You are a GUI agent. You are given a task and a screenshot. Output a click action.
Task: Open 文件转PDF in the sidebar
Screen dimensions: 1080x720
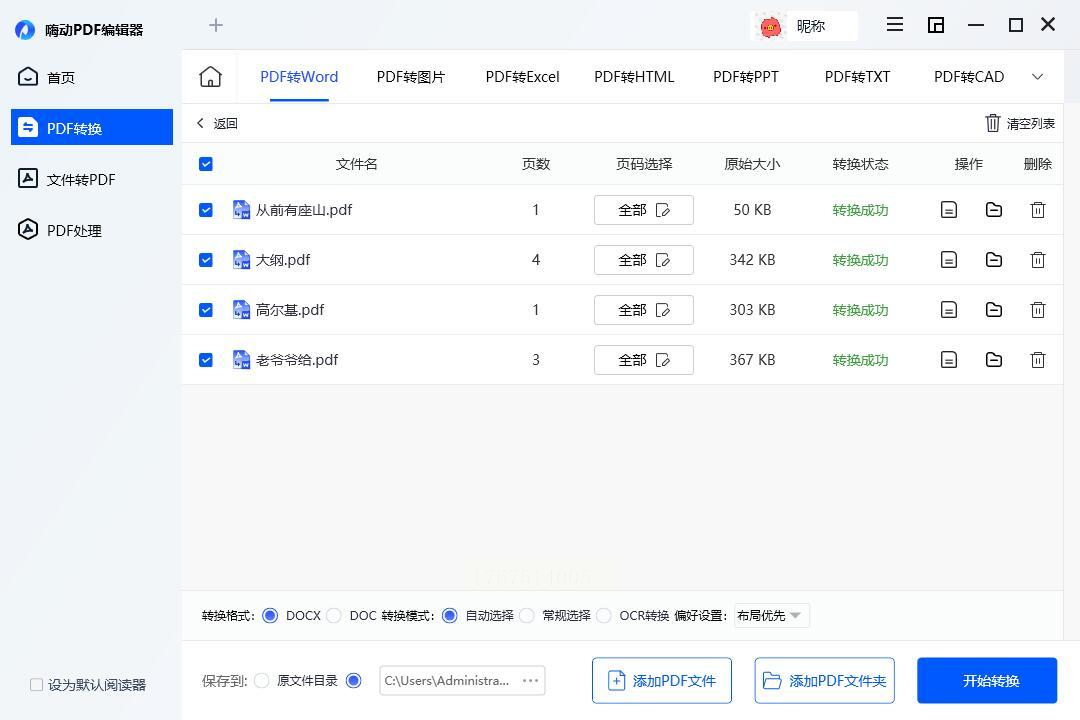[x=81, y=180]
